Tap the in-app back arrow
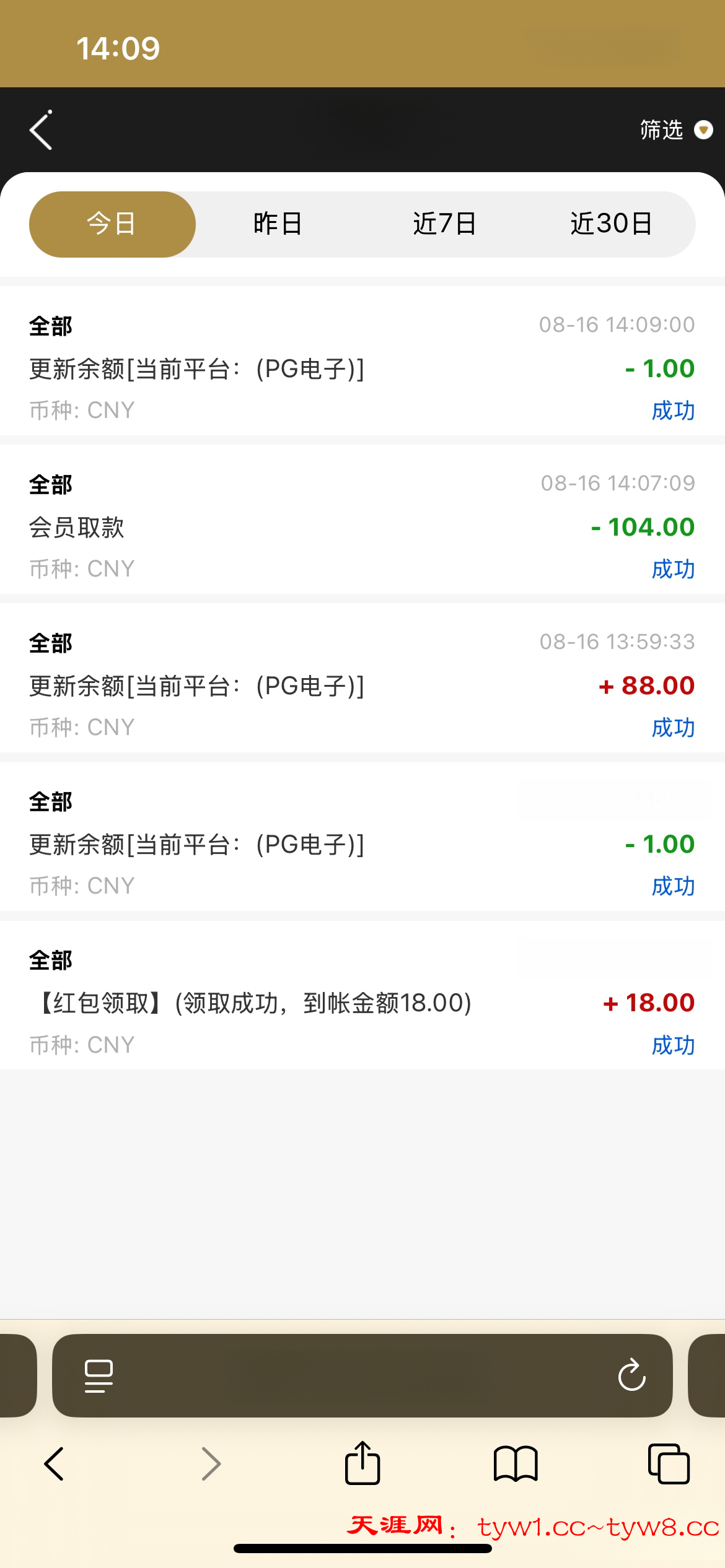Screen dimensions: 725x1568 coord(41,130)
